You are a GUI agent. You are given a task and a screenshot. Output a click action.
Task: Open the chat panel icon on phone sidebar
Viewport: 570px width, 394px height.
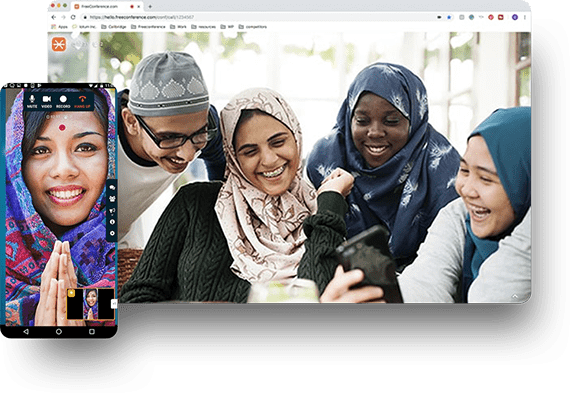tap(112, 188)
